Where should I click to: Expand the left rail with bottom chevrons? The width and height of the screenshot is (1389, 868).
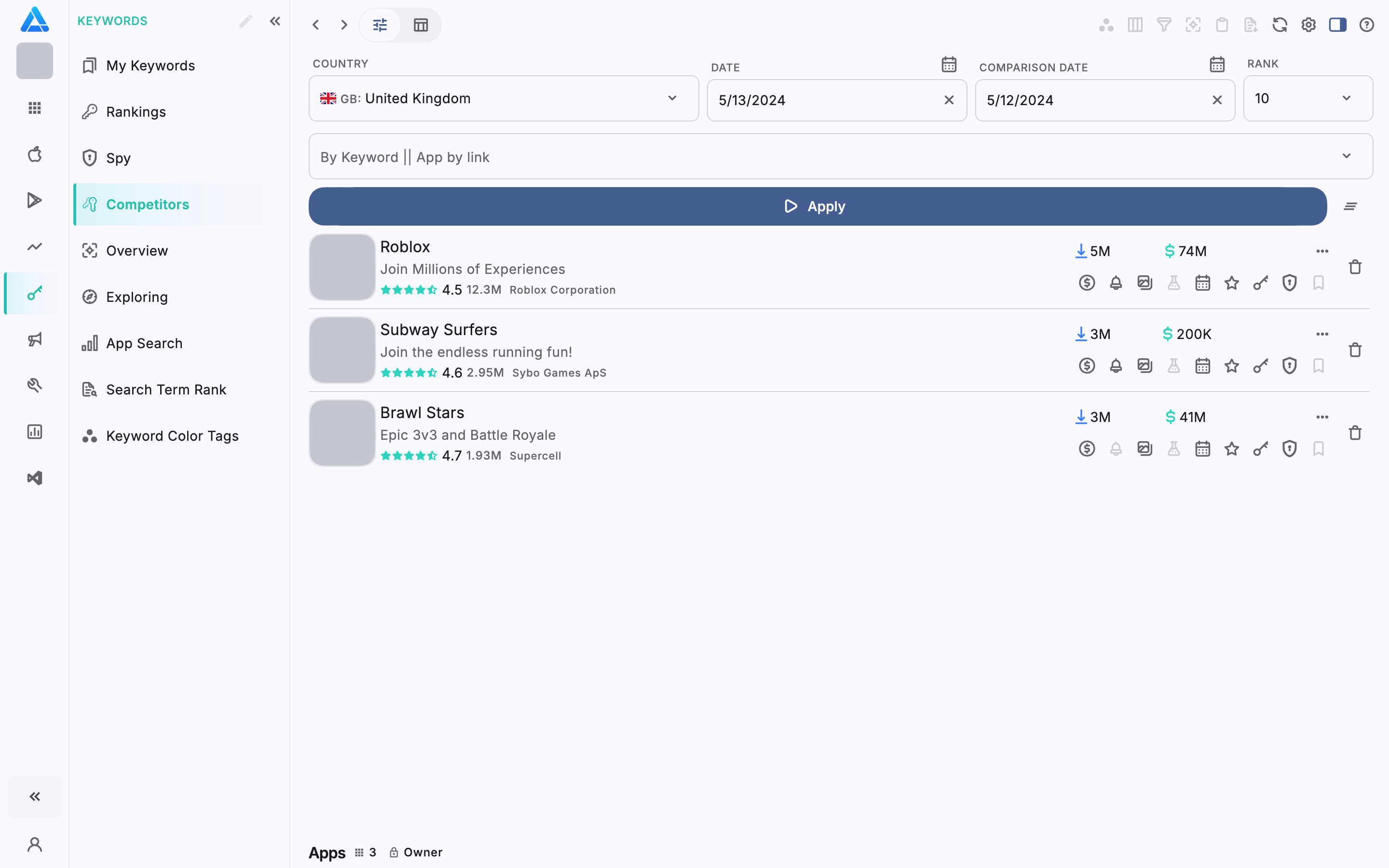pos(34,796)
